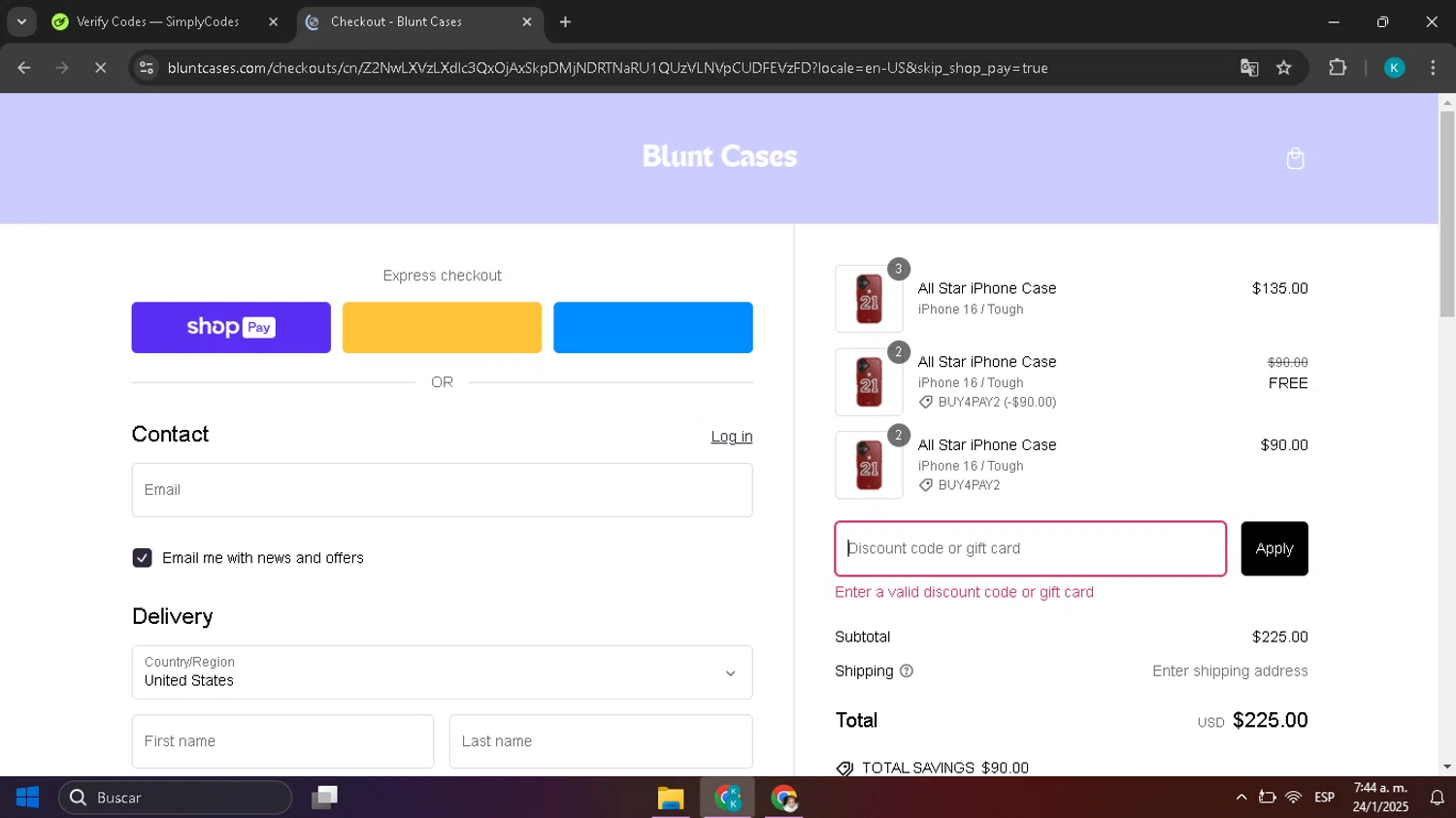Bookmark this page with the star icon
The width and height of the screenshot is (1456, 818).
[x=1284, y=68]
